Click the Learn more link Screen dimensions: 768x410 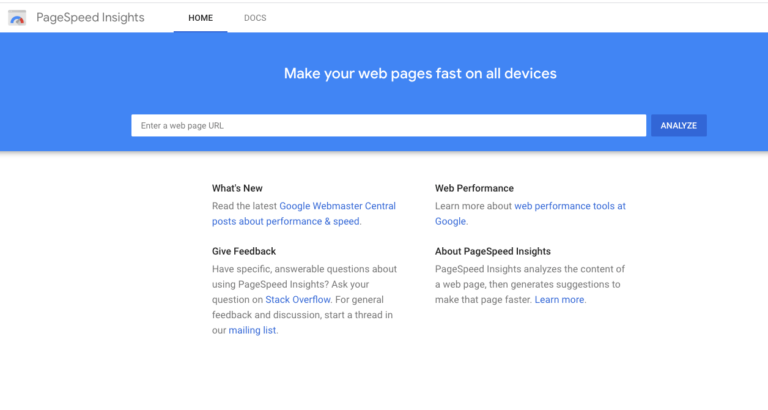[559, 300]
